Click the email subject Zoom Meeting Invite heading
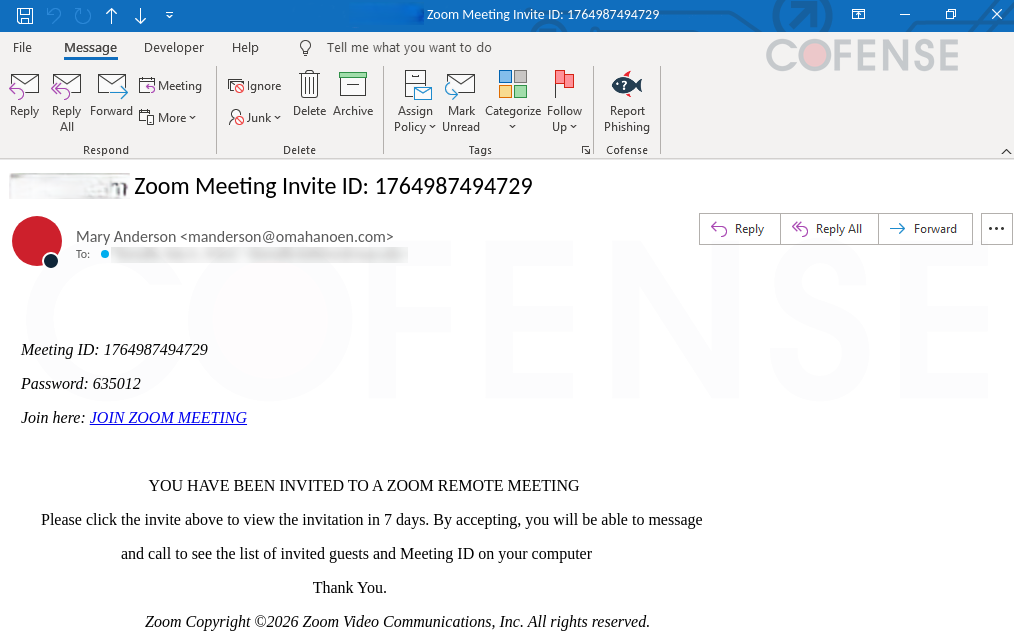Viewport: 1014px width, 640px height. pos(333,186)
